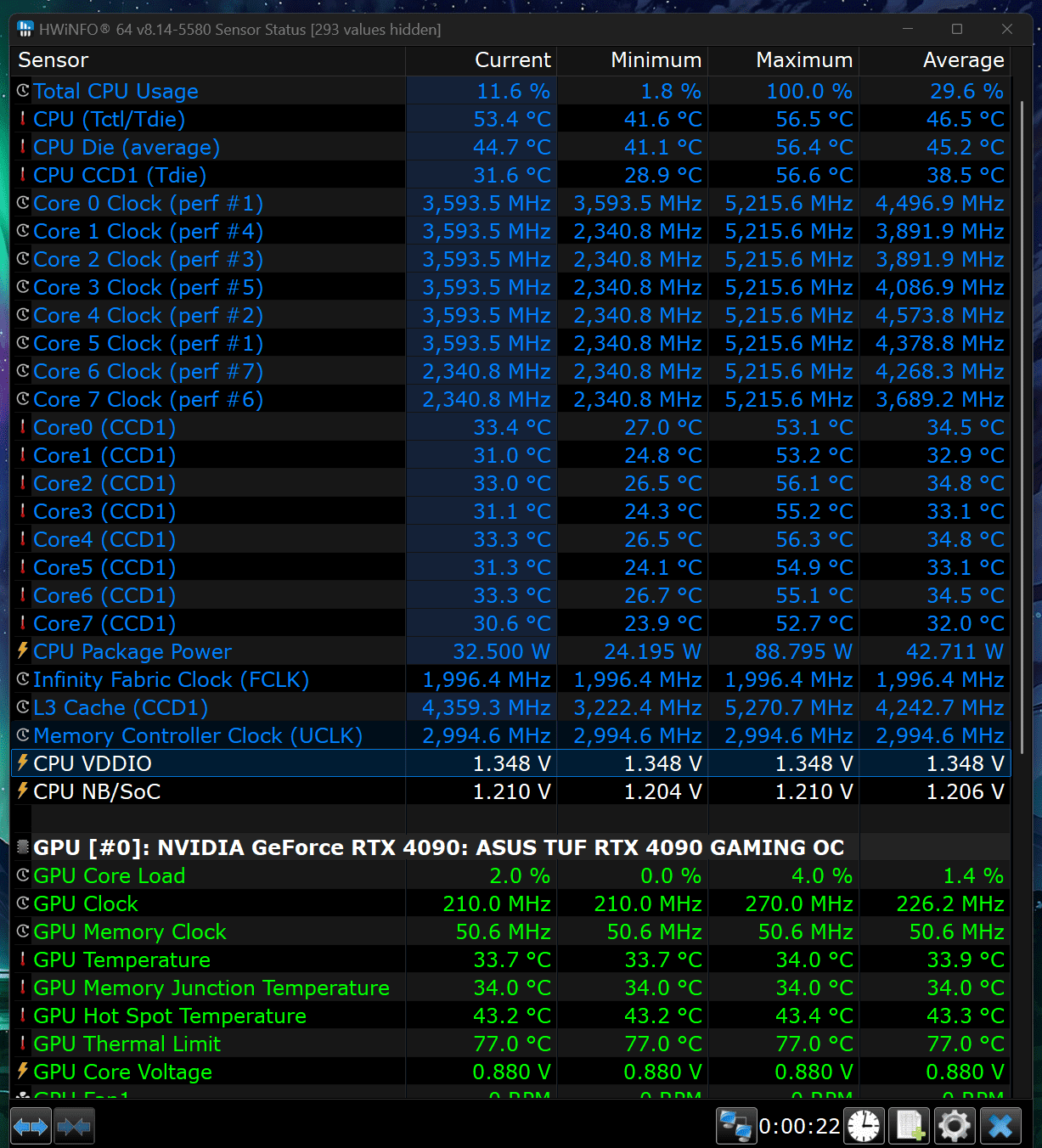This screenshot has height=1148, width=1042.
Task: Click the clock icon beside GPU Memory Clock
Action: coord(23,931)
